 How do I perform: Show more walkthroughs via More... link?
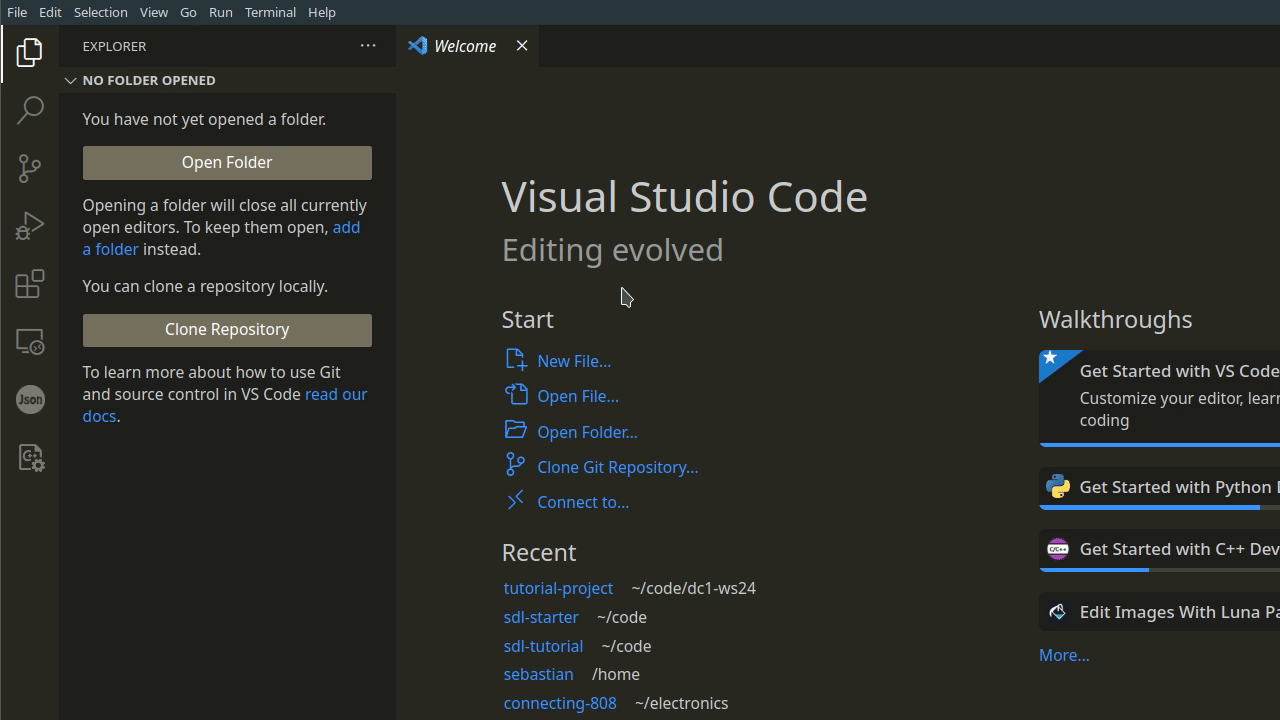[x=1064, y=655]
